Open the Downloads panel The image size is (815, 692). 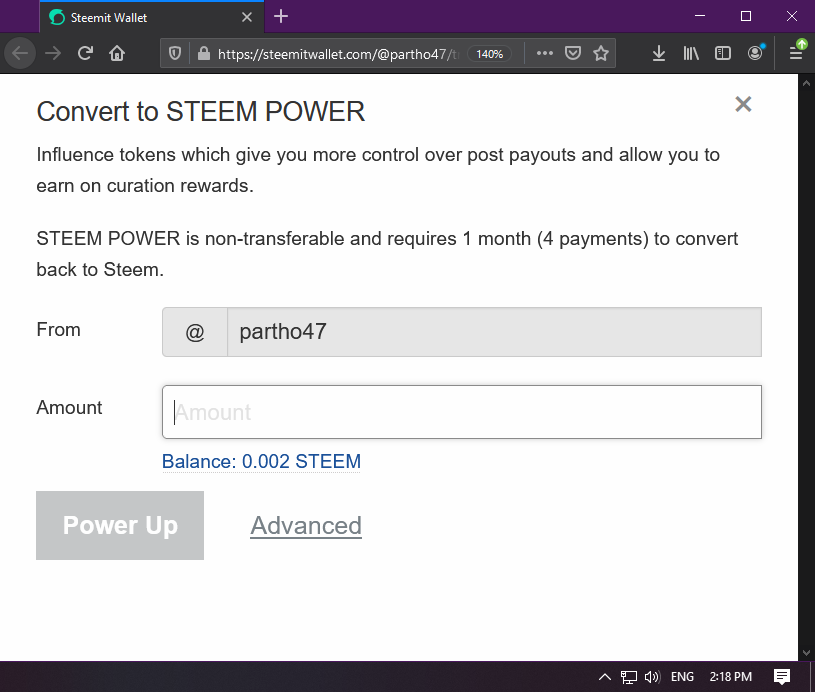[x=659, y=53]
